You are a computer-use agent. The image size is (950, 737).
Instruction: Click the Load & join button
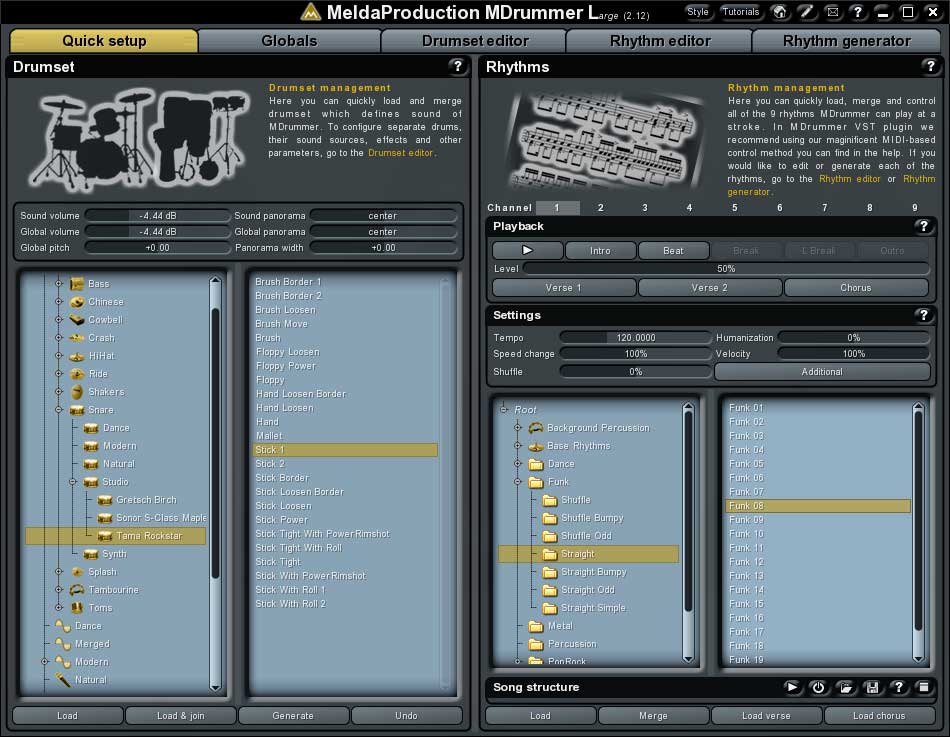click(x=181, y=716)
